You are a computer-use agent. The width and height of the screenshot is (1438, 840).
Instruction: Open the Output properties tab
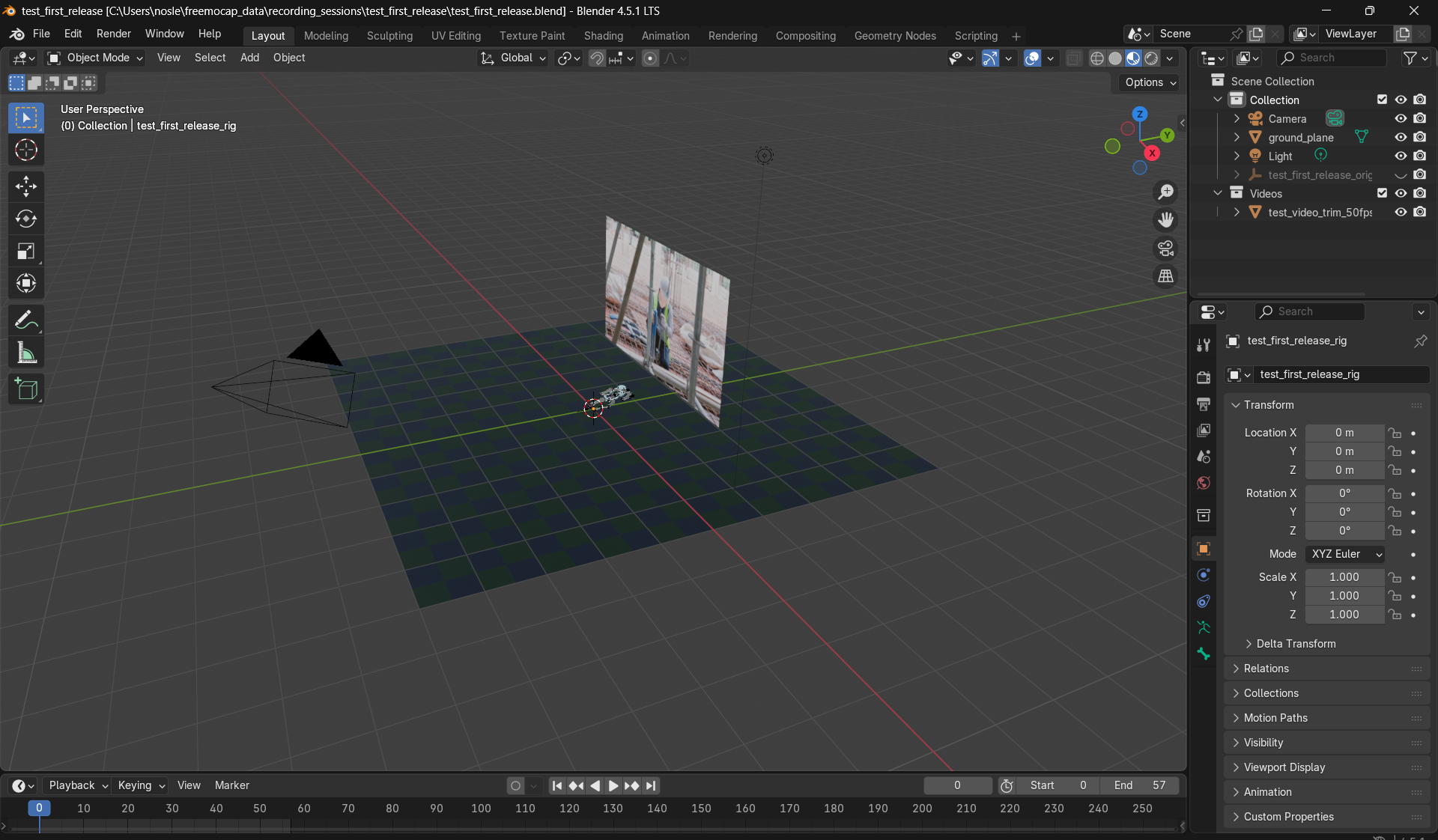point(1204,404)
